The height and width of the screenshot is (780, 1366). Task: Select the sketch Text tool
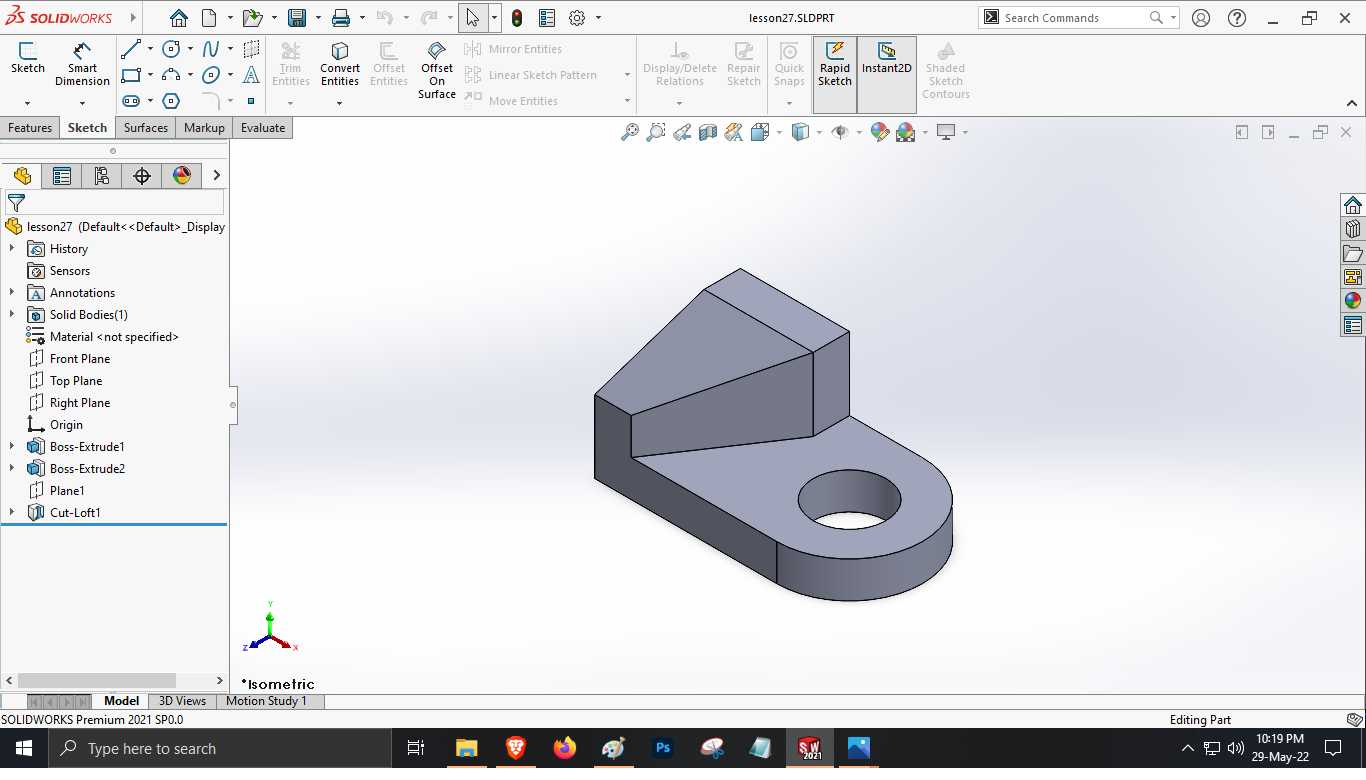[251, 75]
